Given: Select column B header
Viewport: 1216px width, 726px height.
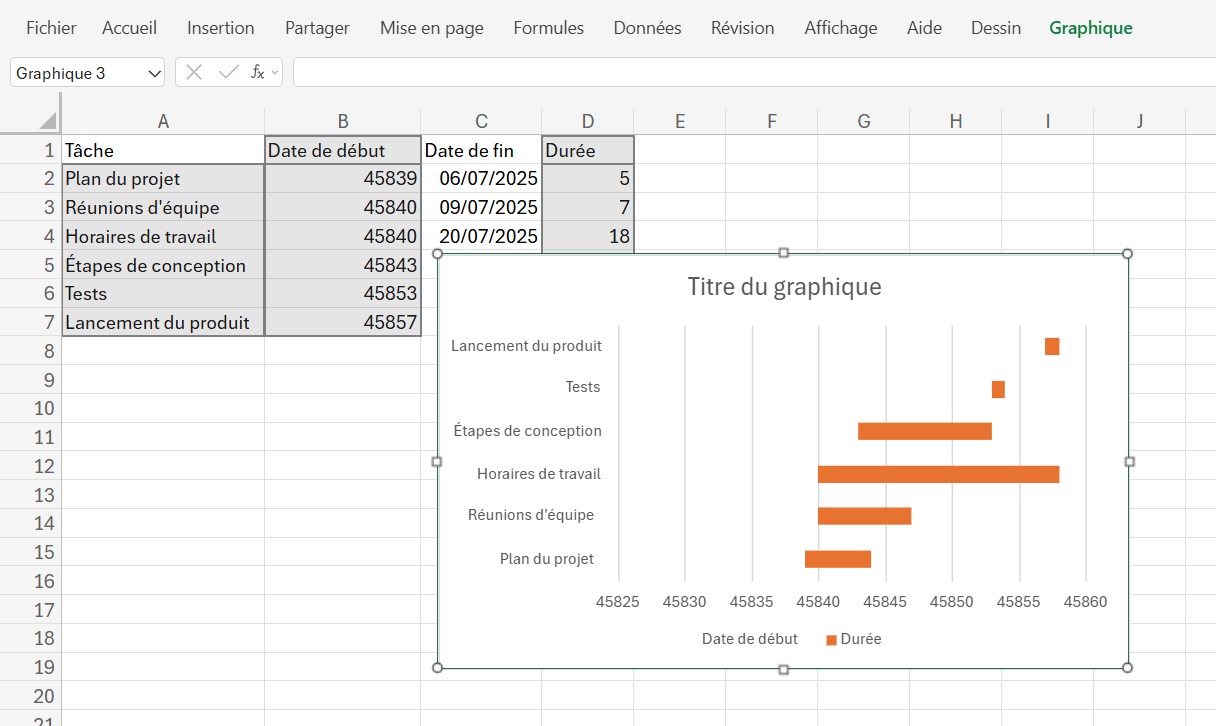Looking at the screenshot, I should 342,120.
